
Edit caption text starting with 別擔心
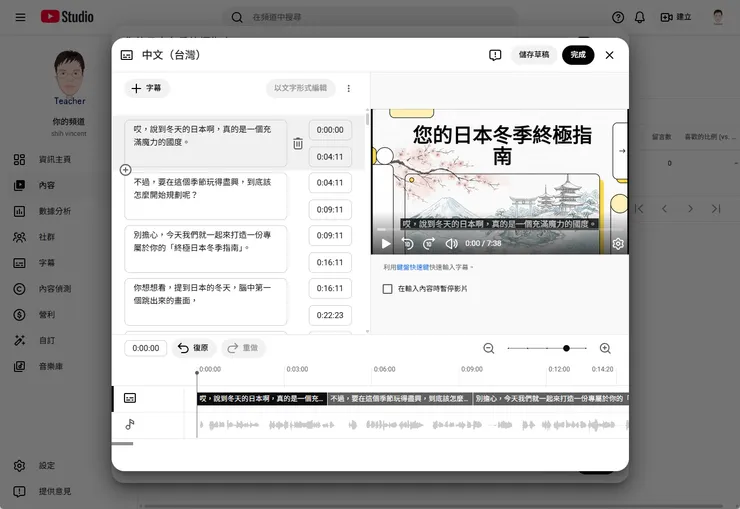pyautogui.click(x=205, y=249)
